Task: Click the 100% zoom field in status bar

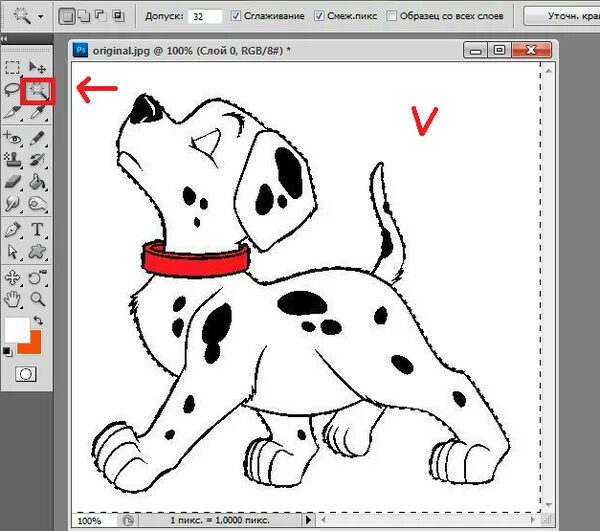Action: [x=94, y=521]
